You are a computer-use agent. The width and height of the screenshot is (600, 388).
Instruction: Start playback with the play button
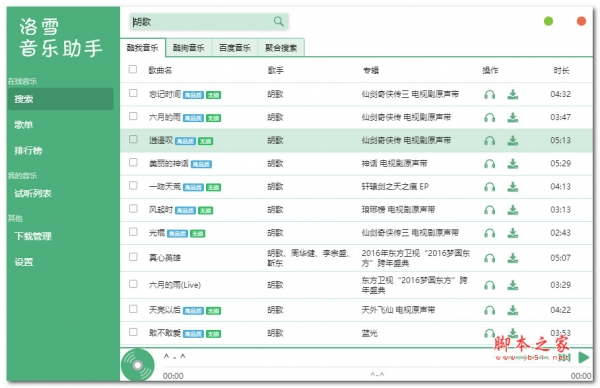[584, 357]
